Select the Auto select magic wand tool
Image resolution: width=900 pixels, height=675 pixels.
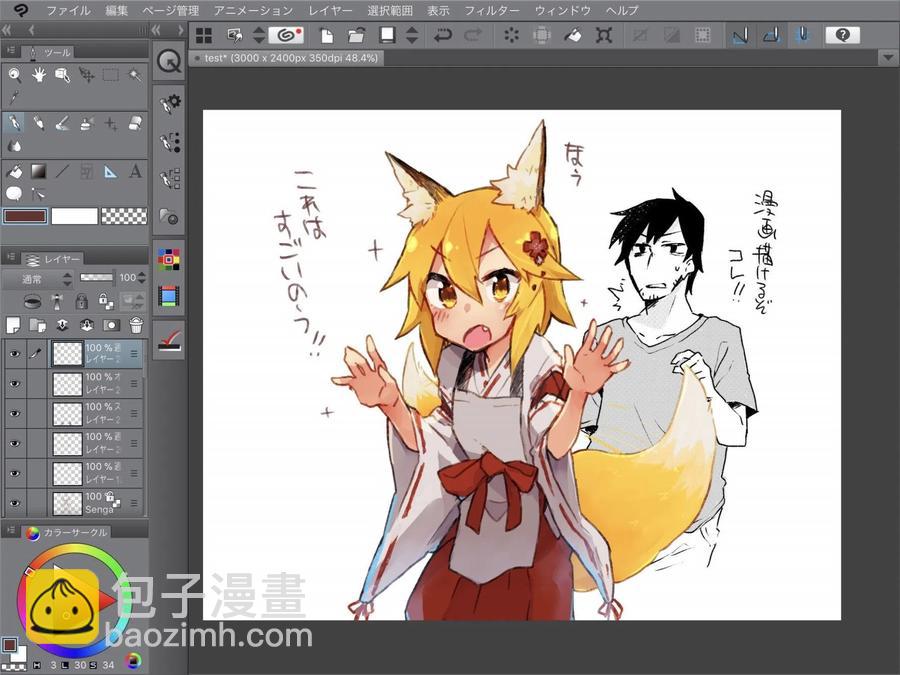[x=135, y=75]
